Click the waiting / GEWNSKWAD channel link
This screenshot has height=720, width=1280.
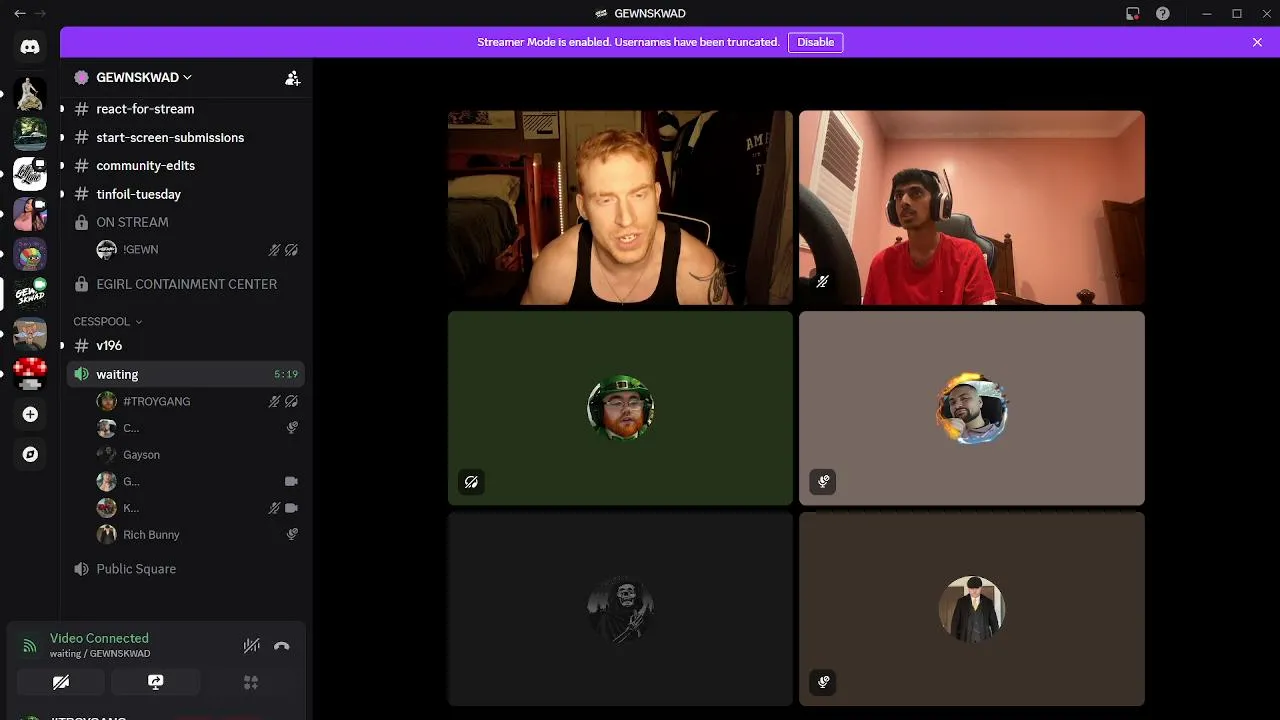(x=100, y=654)
